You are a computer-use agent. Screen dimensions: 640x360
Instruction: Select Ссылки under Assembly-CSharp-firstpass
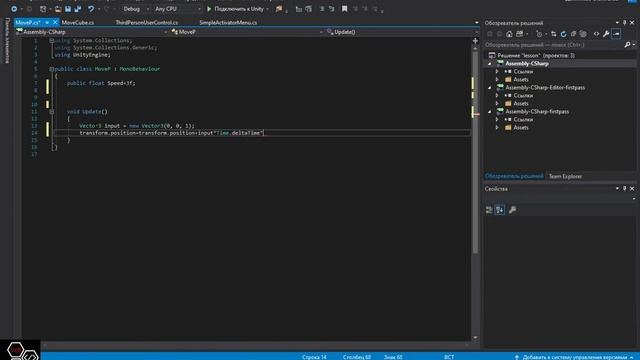pyautogui.click(x=523, y=120)
